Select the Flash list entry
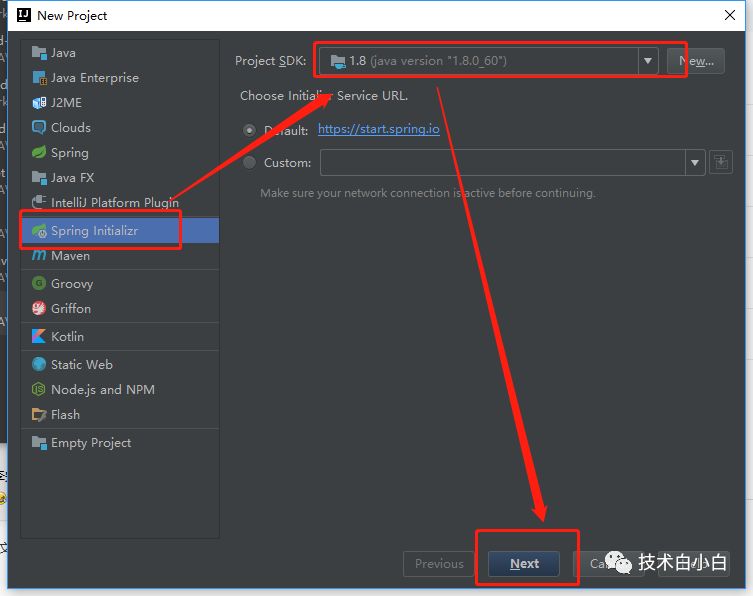Image resolution: width=753 pixels, height=596 pixels. click(x=120, y=414)
